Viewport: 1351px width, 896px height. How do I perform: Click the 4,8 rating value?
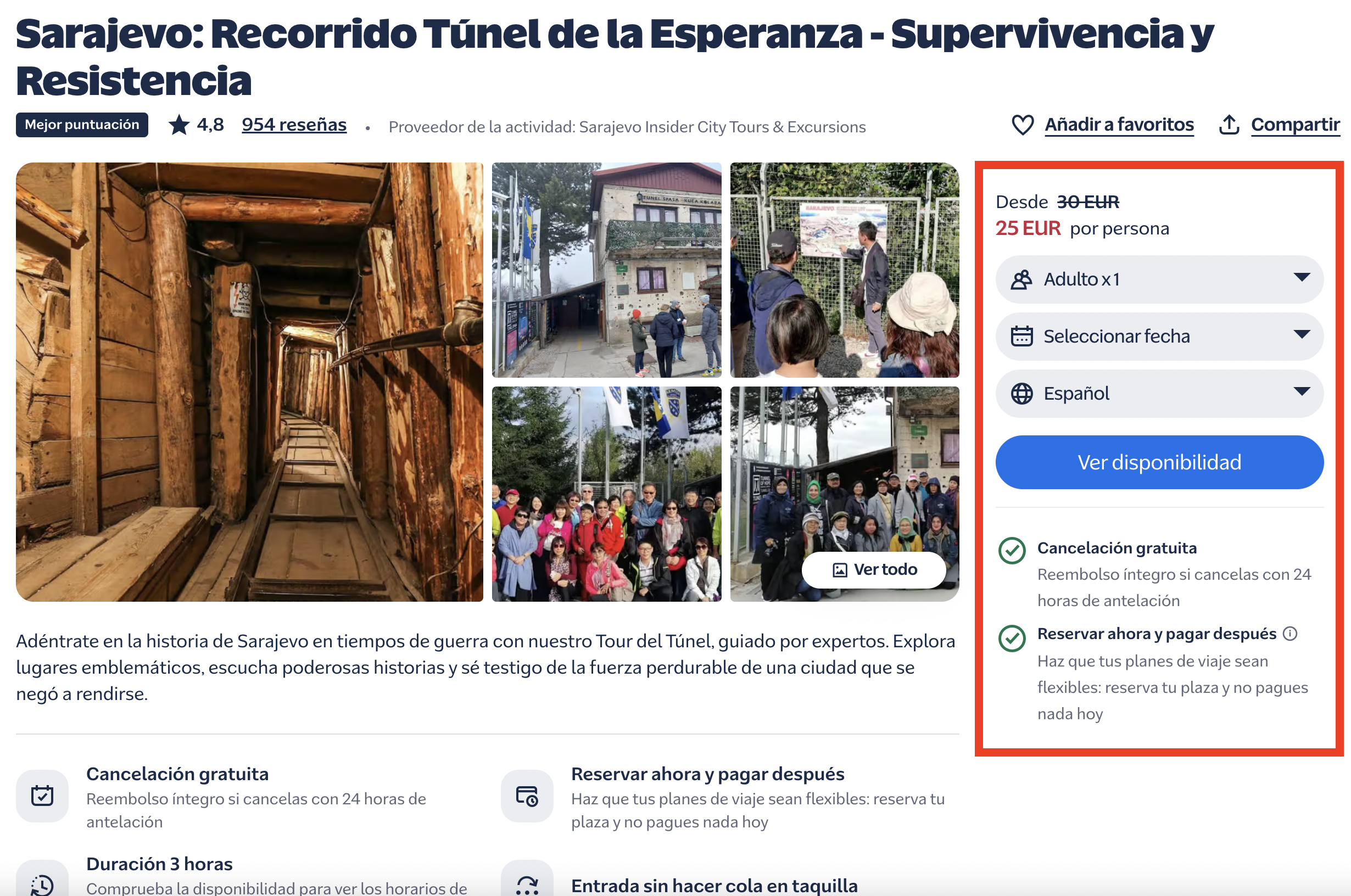(210, 124)
